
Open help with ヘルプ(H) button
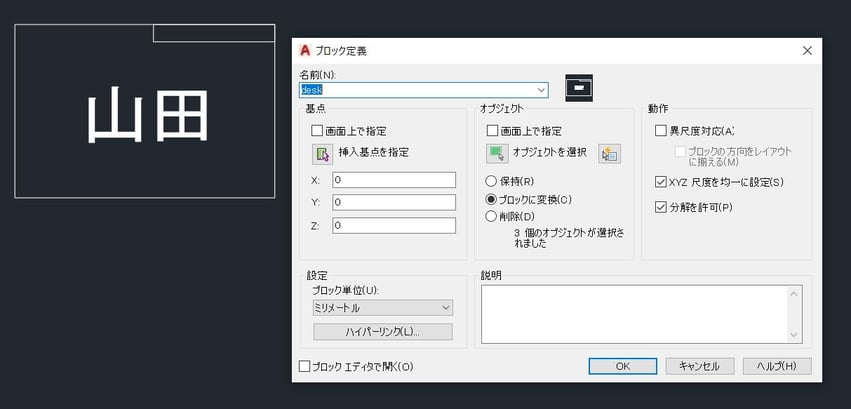(x=777, y=366)
